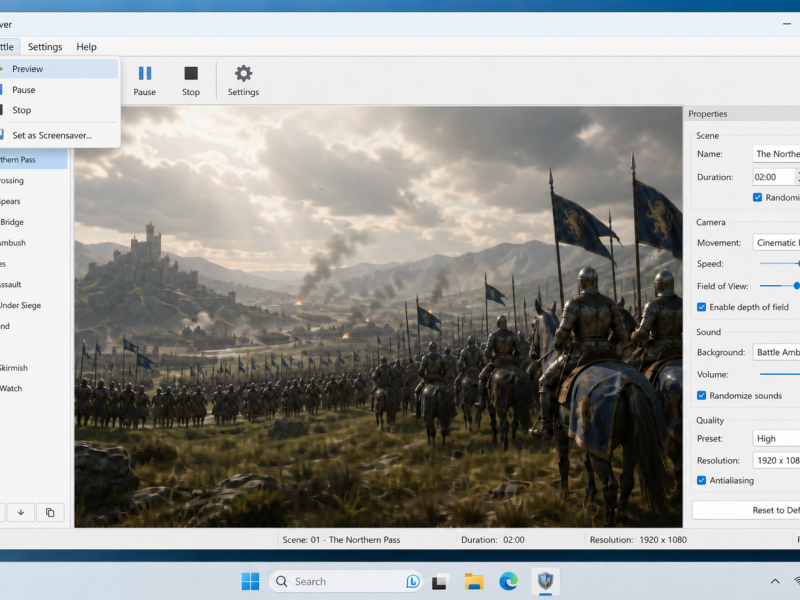Show hidden system tray icons chevron
This screenshot has height=600, width=800.
coord(774,582)
